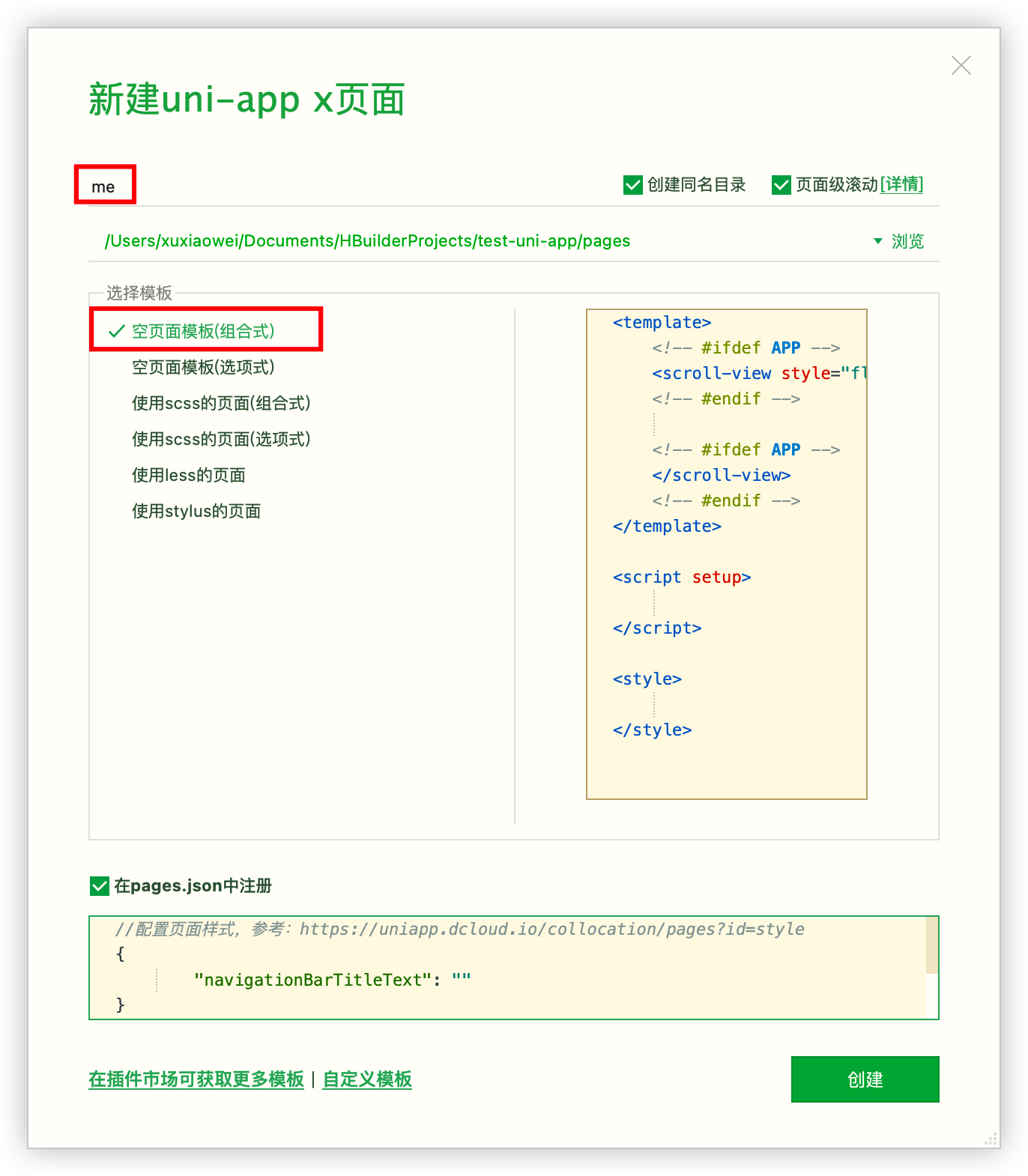Screen dimensions: 1028x1176
Task: Close the new uni-app x page dialog
Action: pos(961,65)
